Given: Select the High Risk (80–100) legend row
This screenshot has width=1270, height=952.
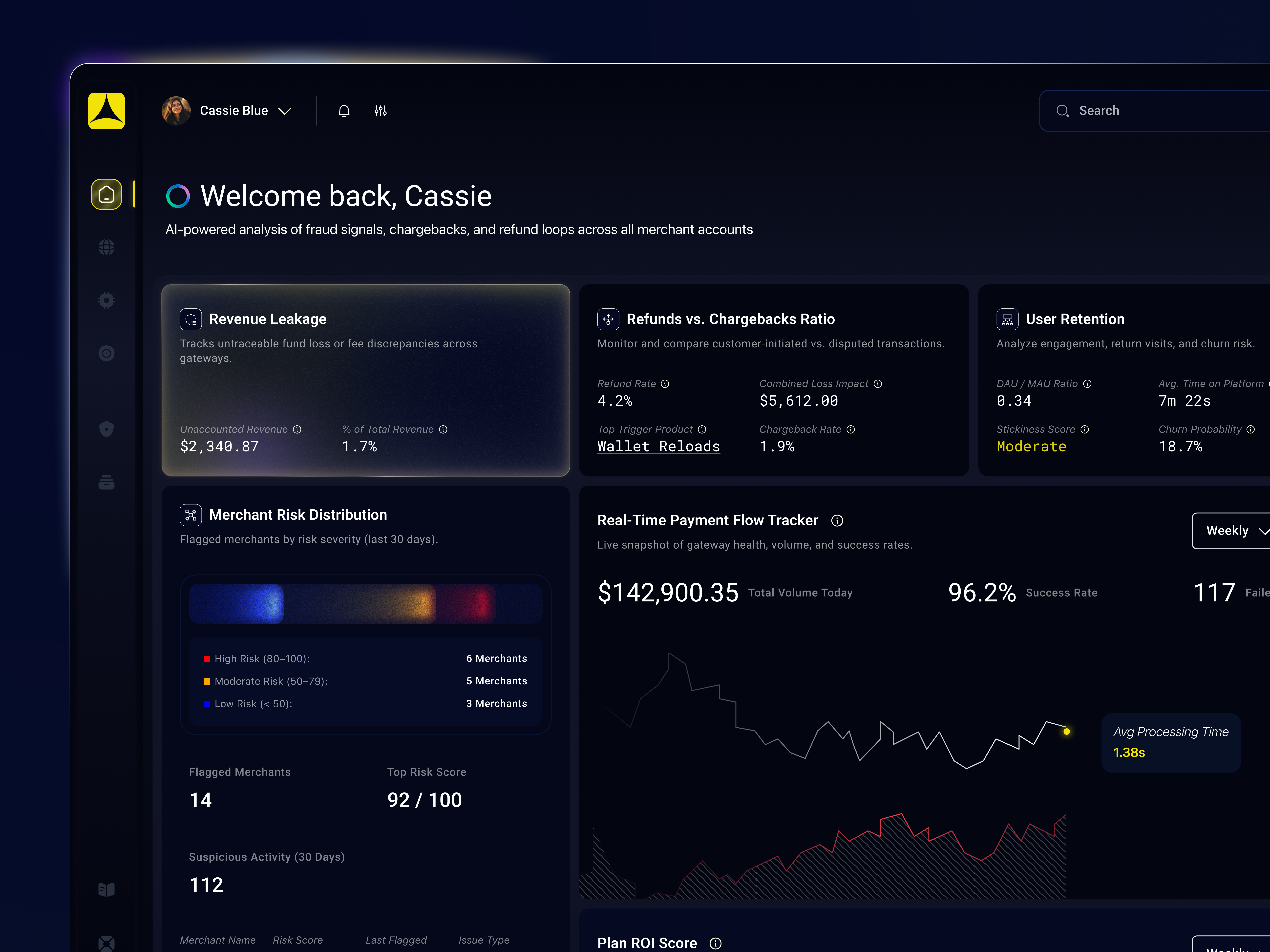Looking at the screenshot, I should [365, 659].
